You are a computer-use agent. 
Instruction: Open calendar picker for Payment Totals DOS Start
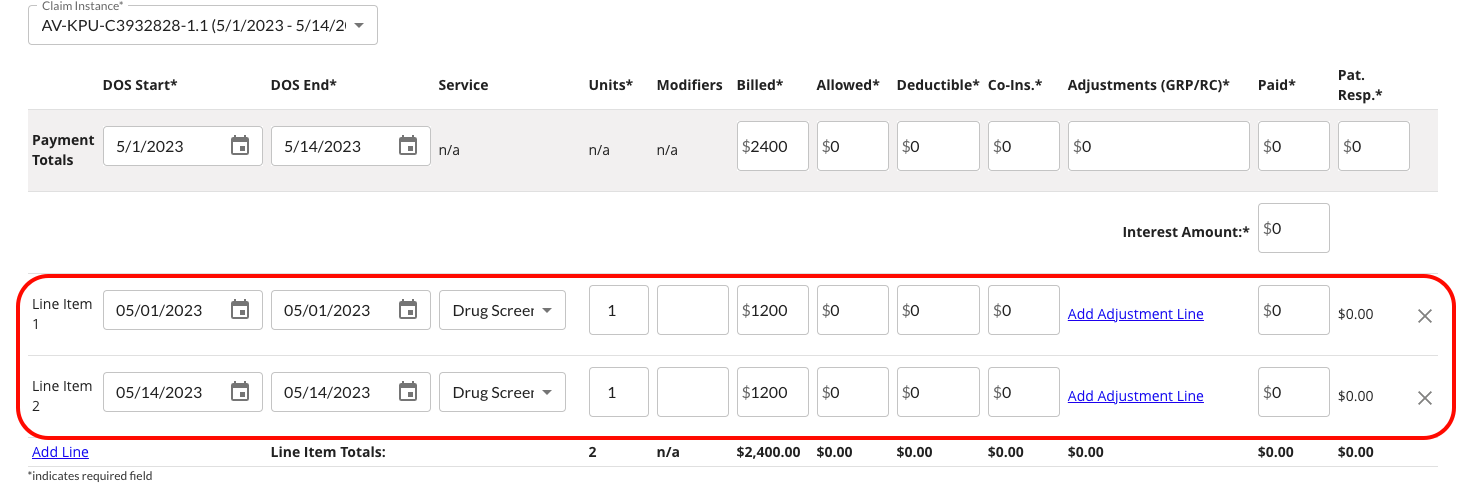click(240, 146)
